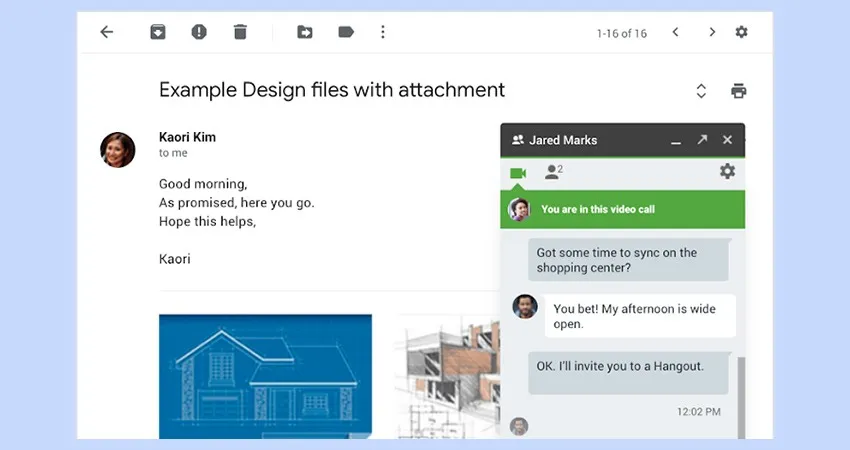
Task: Select the green video call tab
Action: click(x=518, y=173)
